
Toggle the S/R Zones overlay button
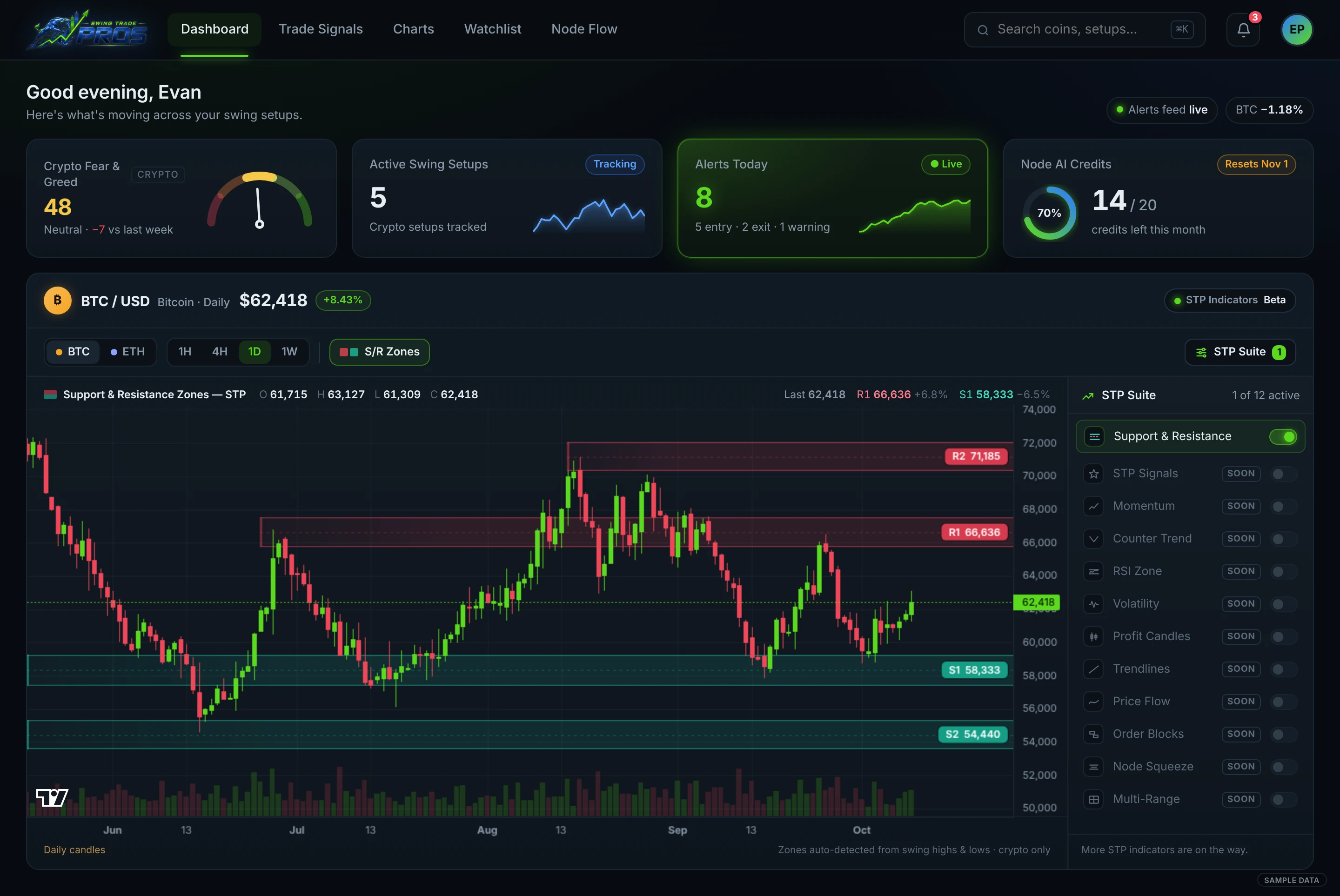coord(379,352)
